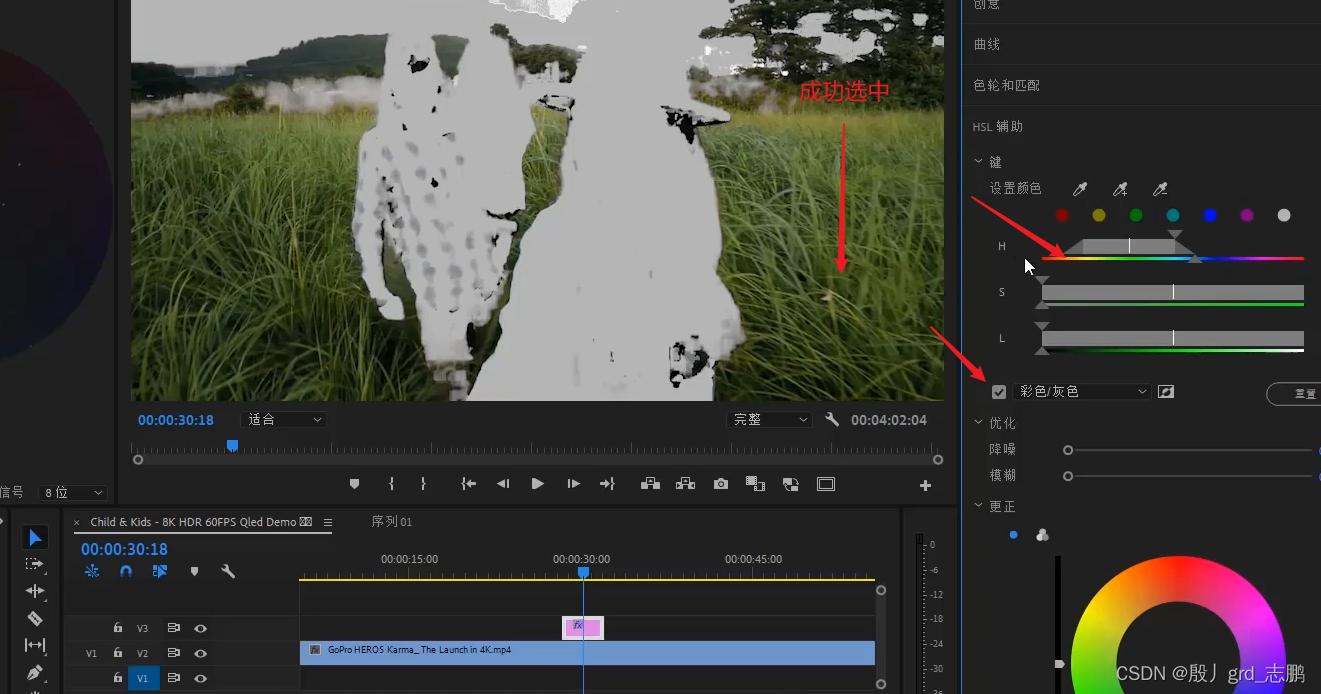Select the single-wheel correction dot
This screenshot has height=694, width=1321.
pyautogui.click(x=1013, y=535)
